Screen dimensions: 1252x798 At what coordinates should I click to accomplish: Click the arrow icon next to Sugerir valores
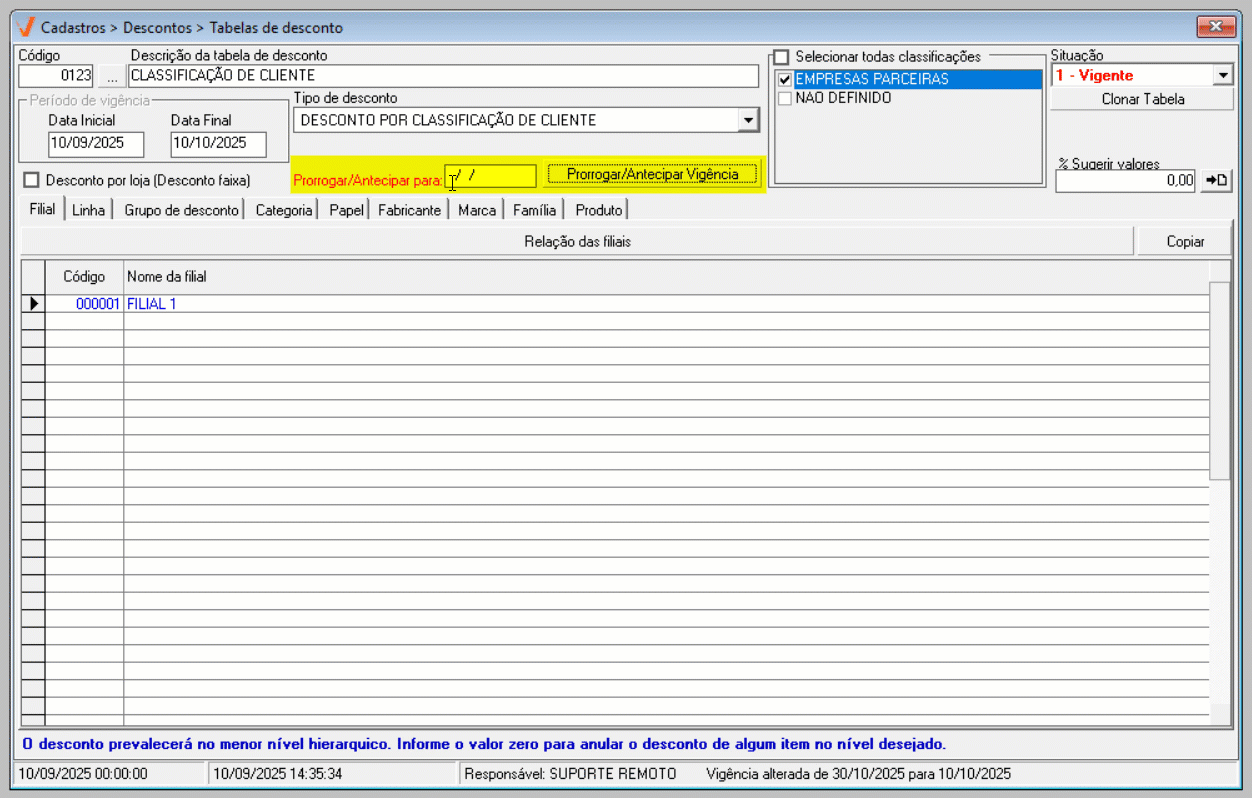1216,181
